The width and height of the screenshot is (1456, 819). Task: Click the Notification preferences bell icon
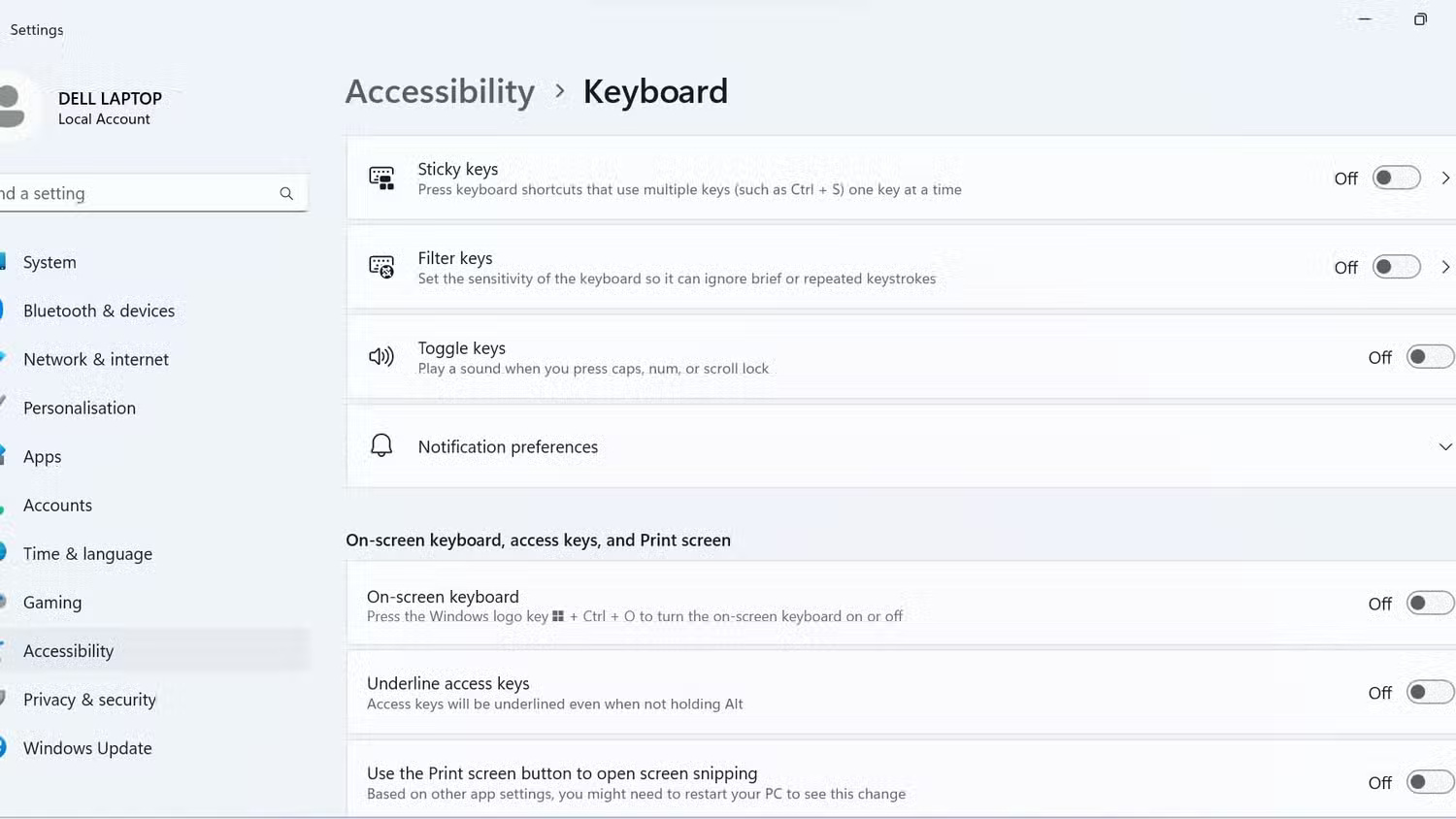(381, 444)
